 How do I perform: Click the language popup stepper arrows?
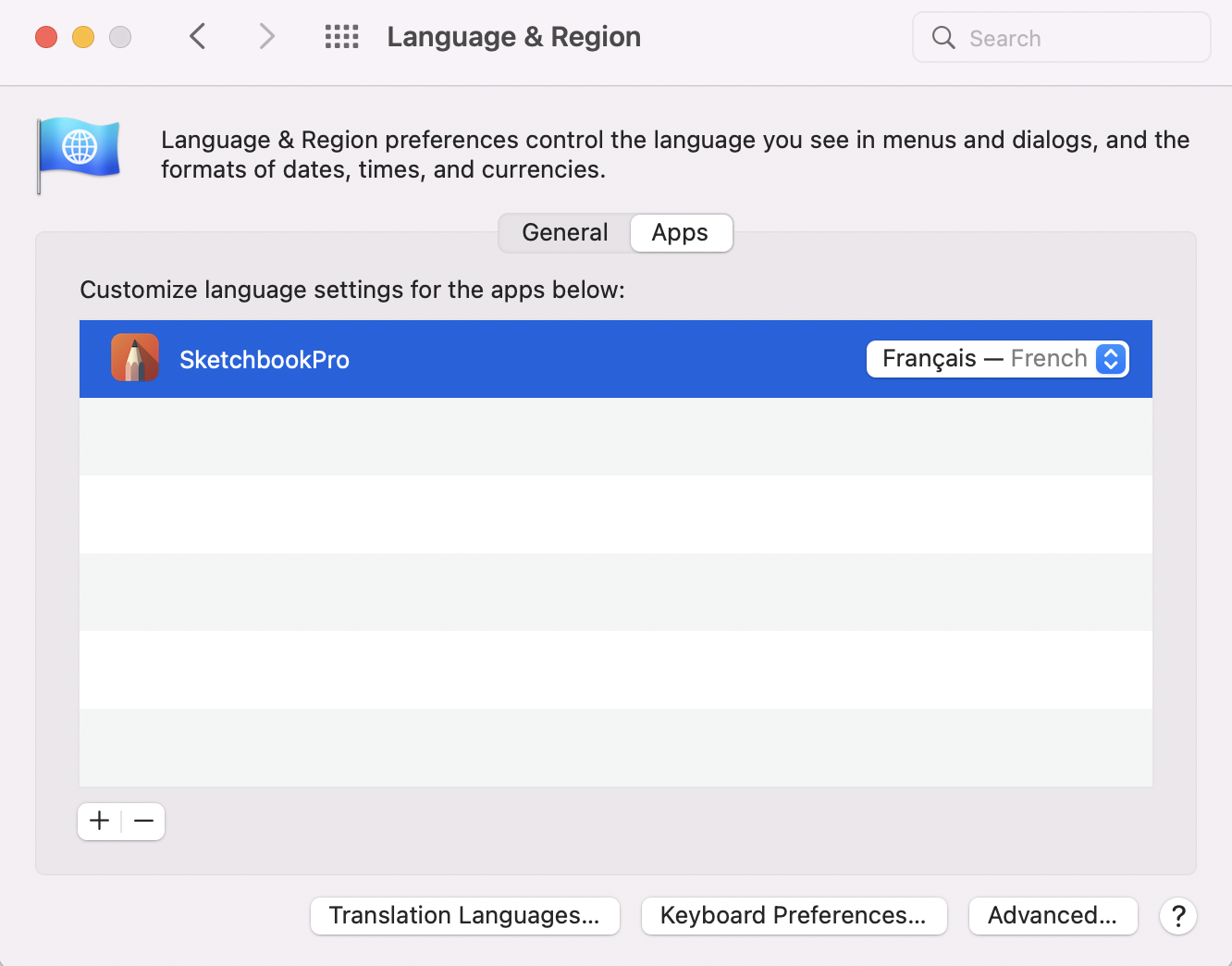(x=1111, y=359)
